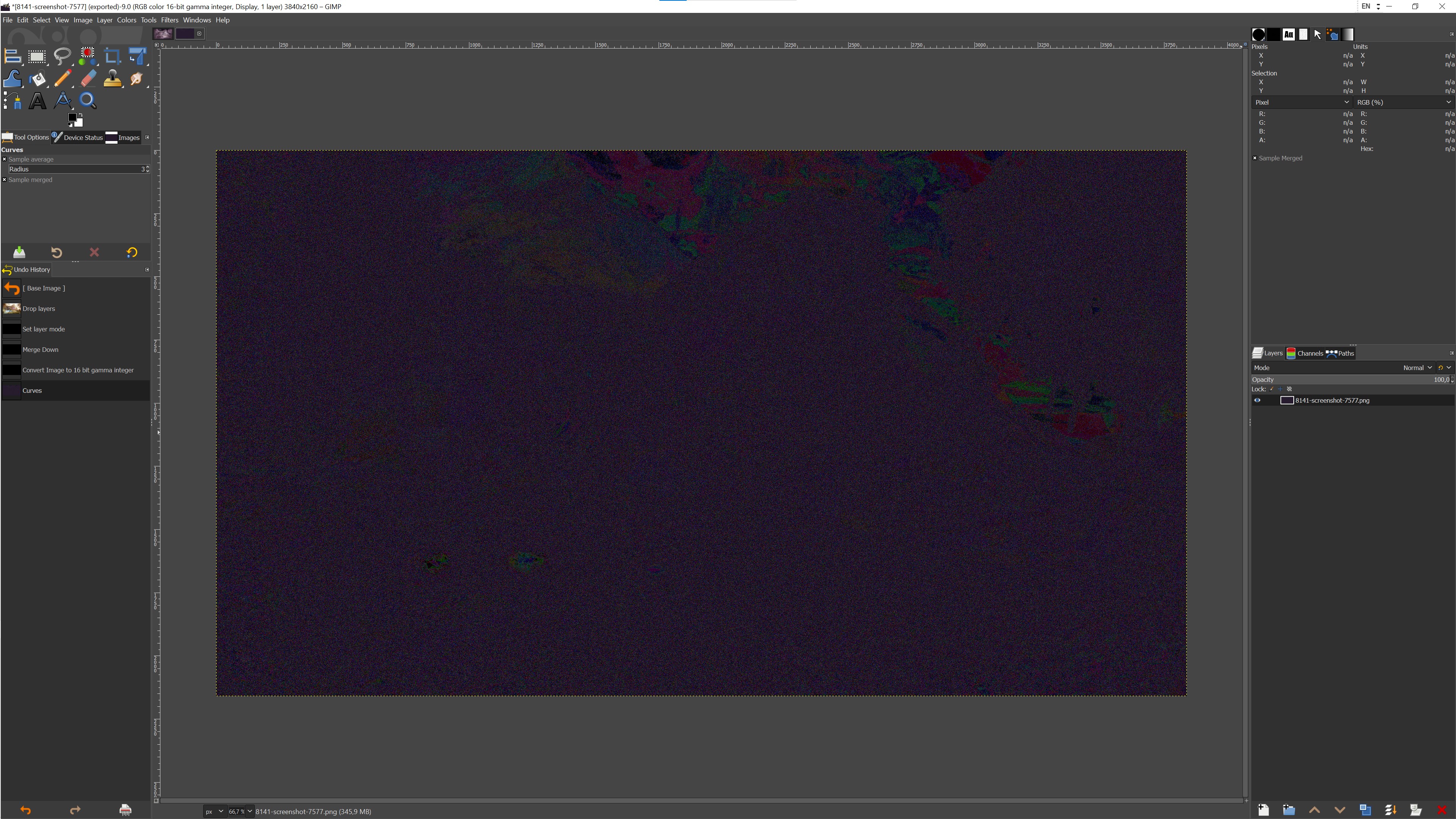The image size is (1456, 819).
Task: Select the Bucket Fill tool
Action: 37,79
